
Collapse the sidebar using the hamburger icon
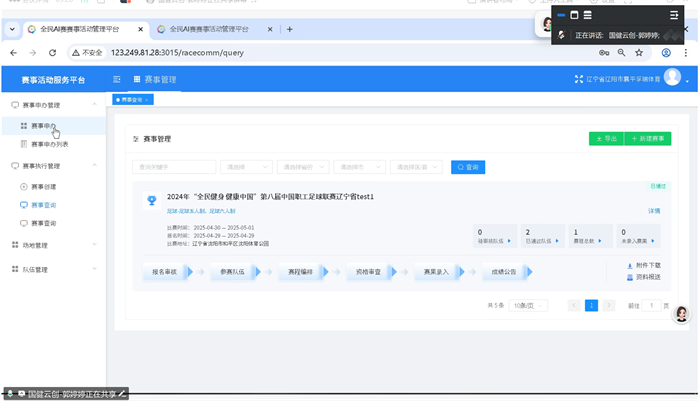(x=117, y=79)
